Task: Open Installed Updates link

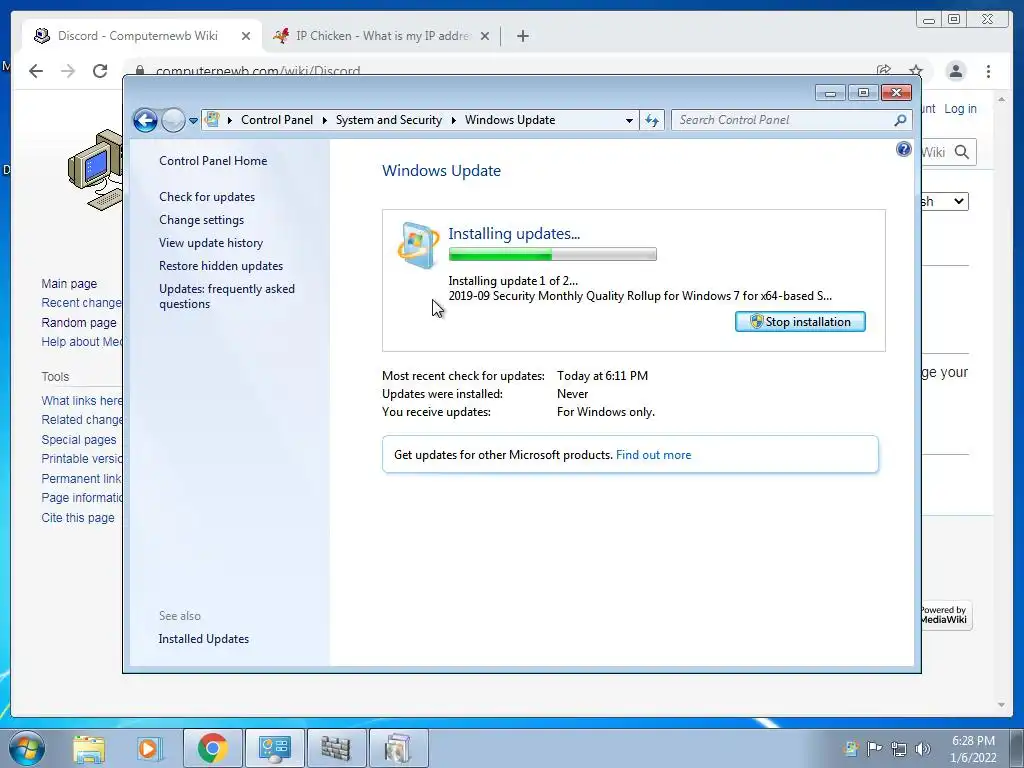Action: click(204, 639)
